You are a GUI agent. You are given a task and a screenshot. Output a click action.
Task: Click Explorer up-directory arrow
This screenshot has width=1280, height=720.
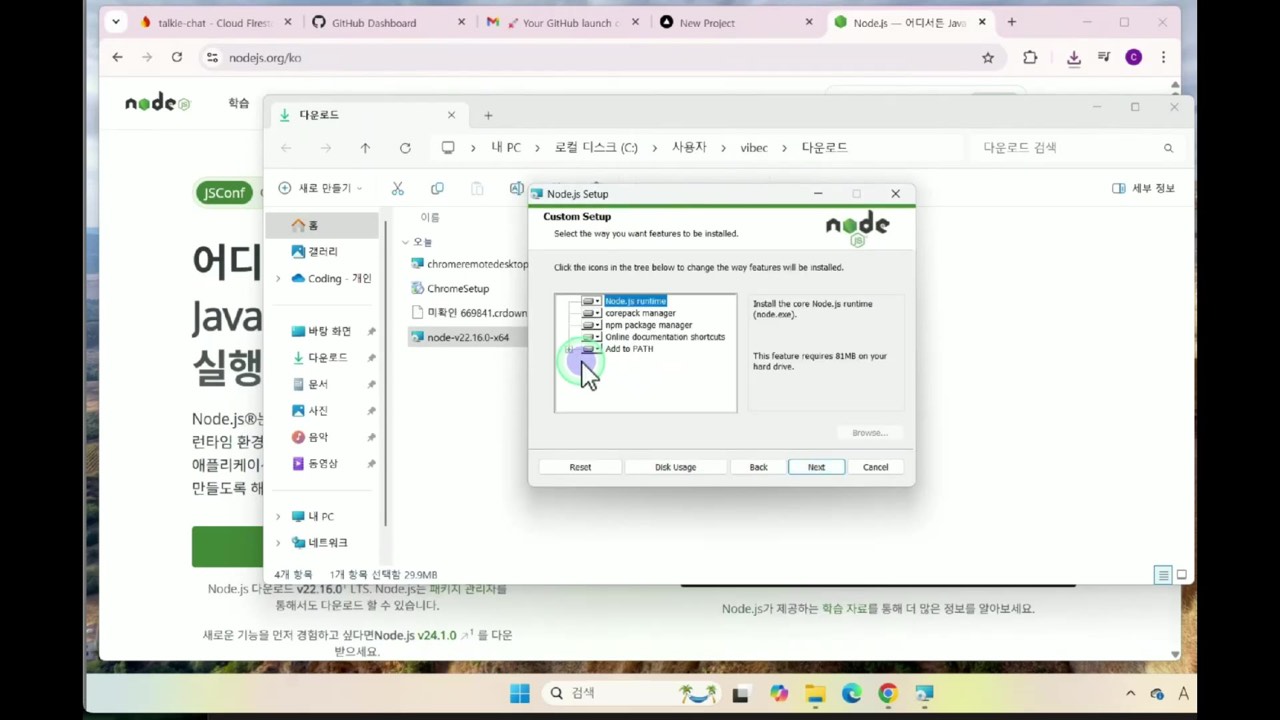365,147
